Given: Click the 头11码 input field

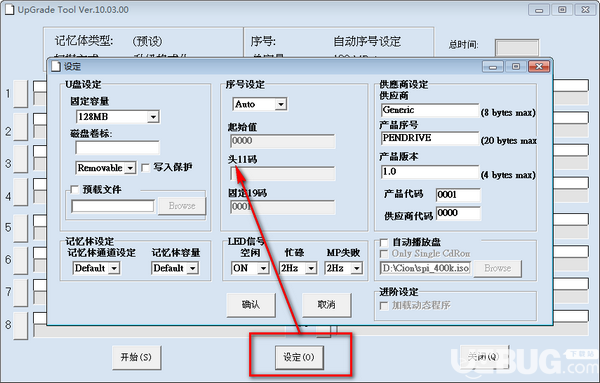Looking at the screenshot, I should [283, 174].
